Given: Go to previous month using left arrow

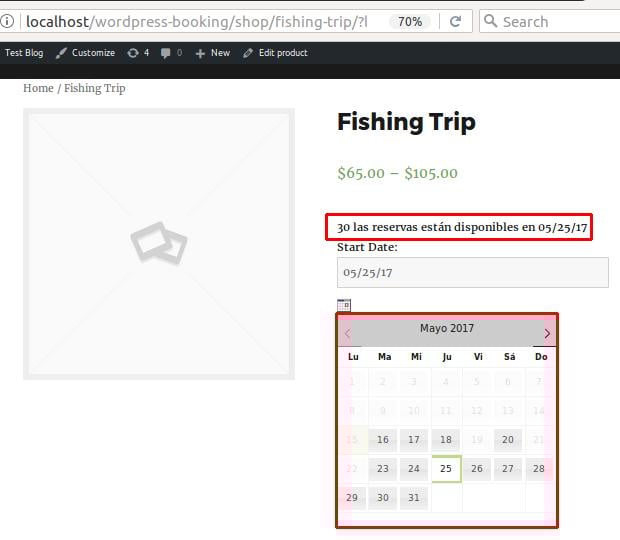Looking at the screenshot, I should click(347, 333).
